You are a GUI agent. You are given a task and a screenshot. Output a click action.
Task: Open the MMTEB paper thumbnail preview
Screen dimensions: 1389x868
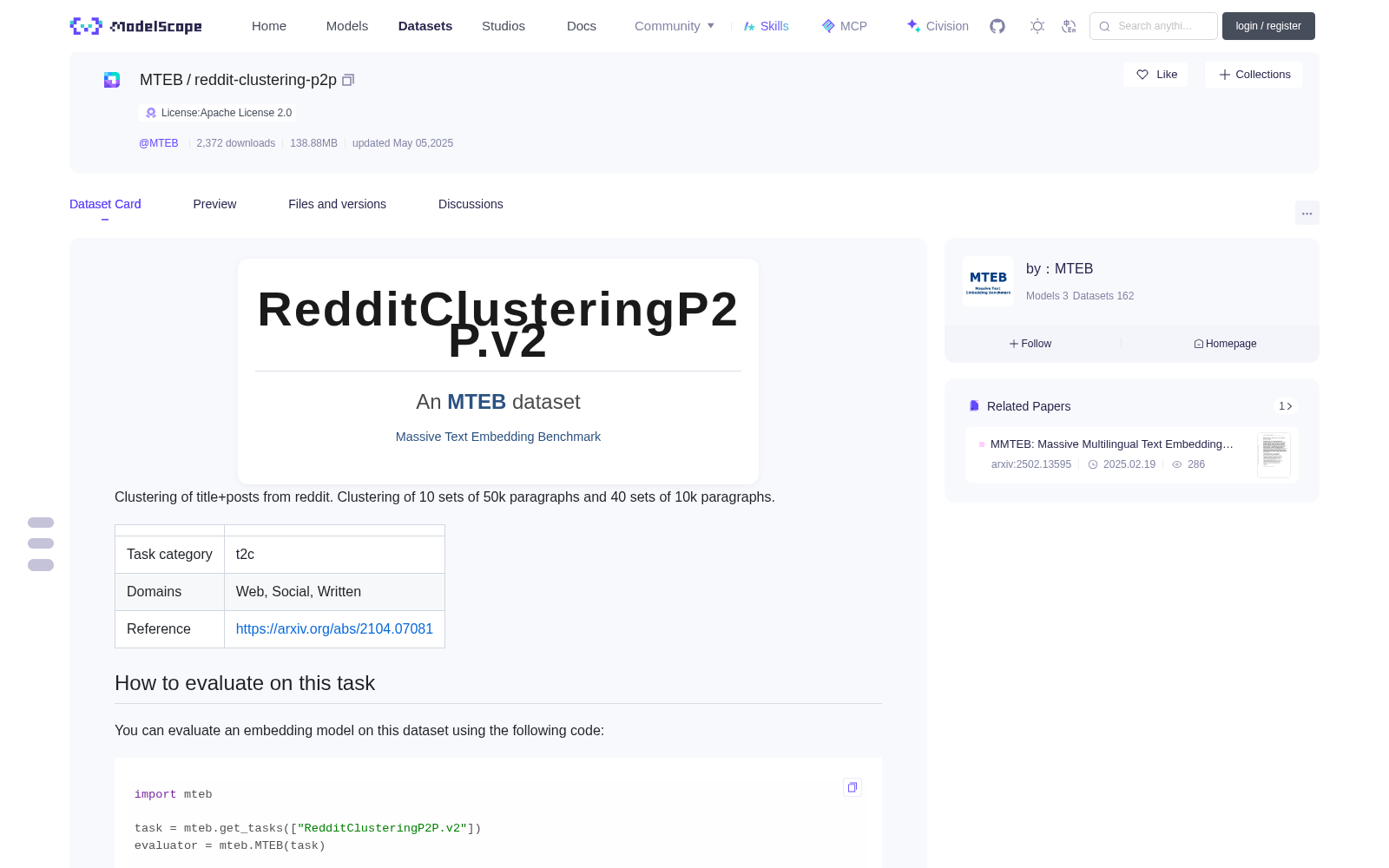click(1274, 455)
